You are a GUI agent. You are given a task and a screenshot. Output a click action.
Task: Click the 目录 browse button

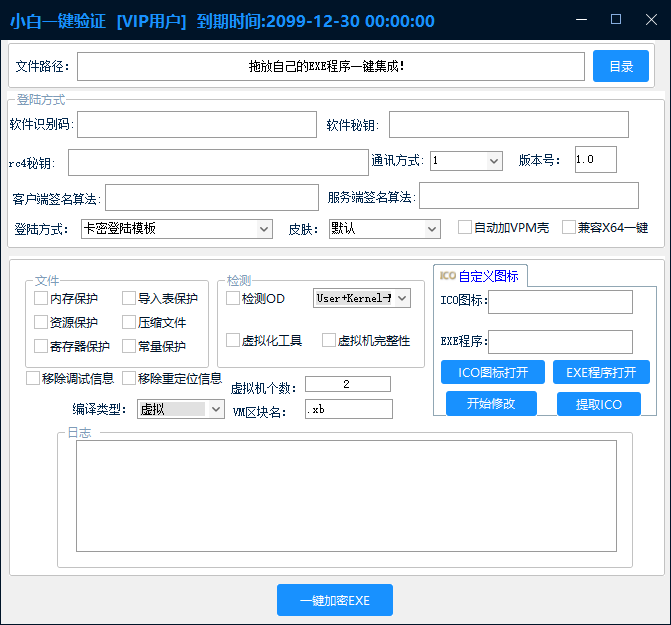[621, 67]
